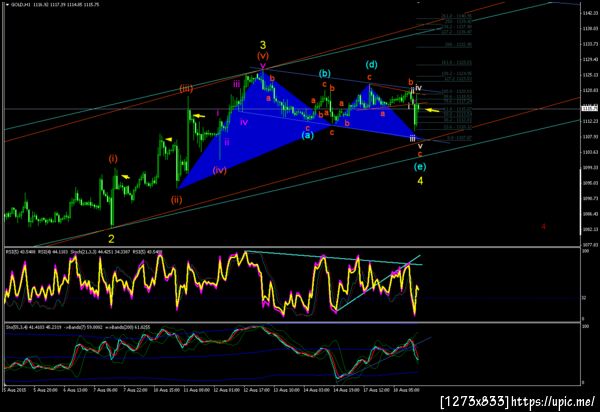
Task: Click the yellow arrow beside wave (iii)
Action: [x=199, y=116]
